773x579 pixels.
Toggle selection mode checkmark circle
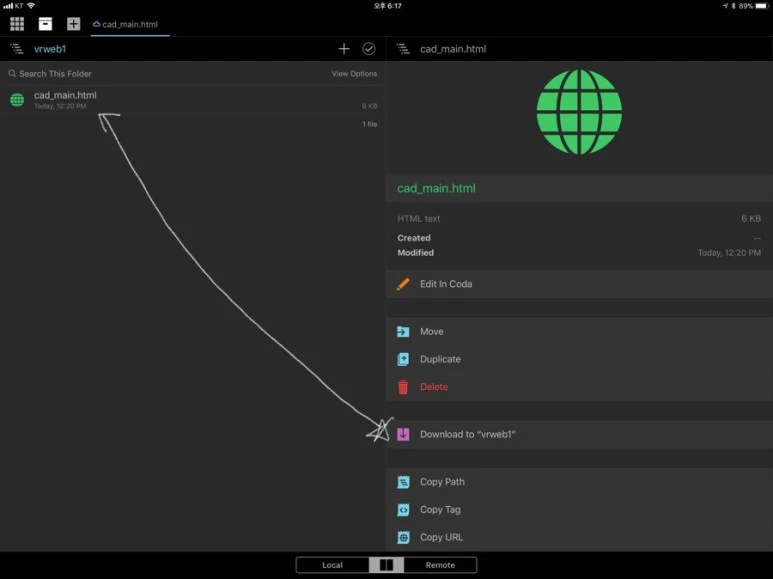click(x=369, y=49)
